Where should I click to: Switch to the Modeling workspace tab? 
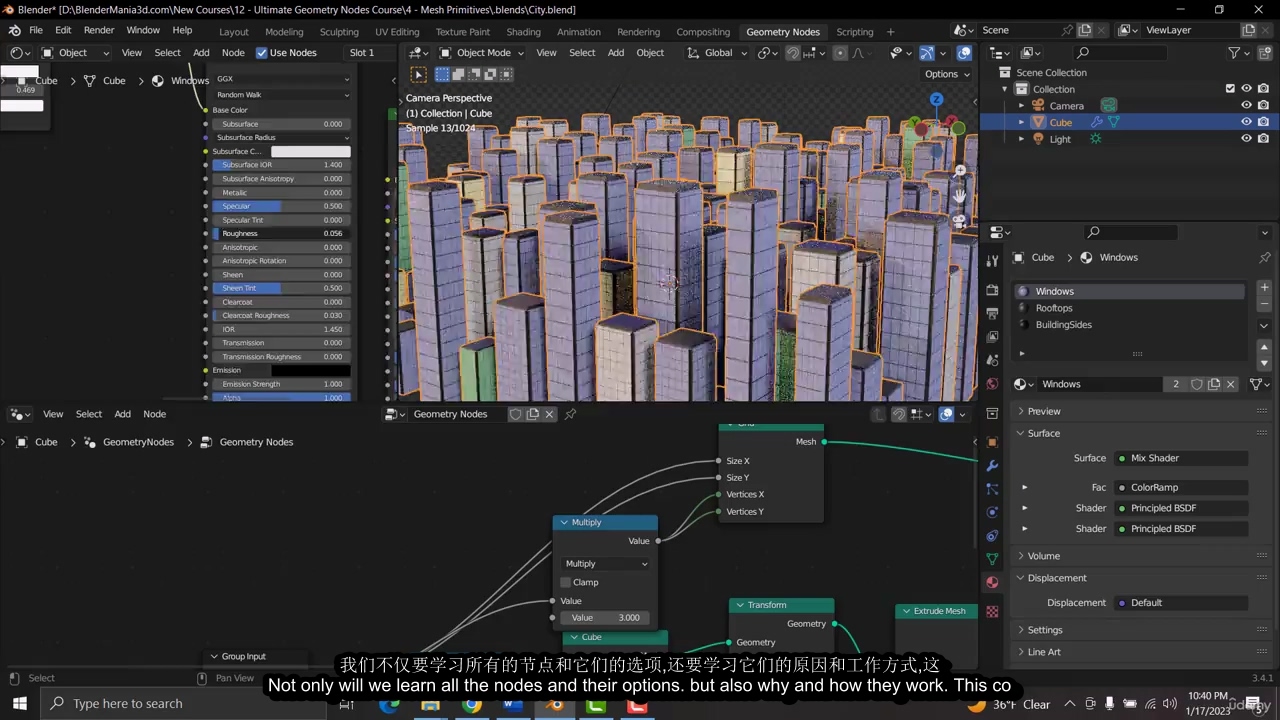point(284,32)
